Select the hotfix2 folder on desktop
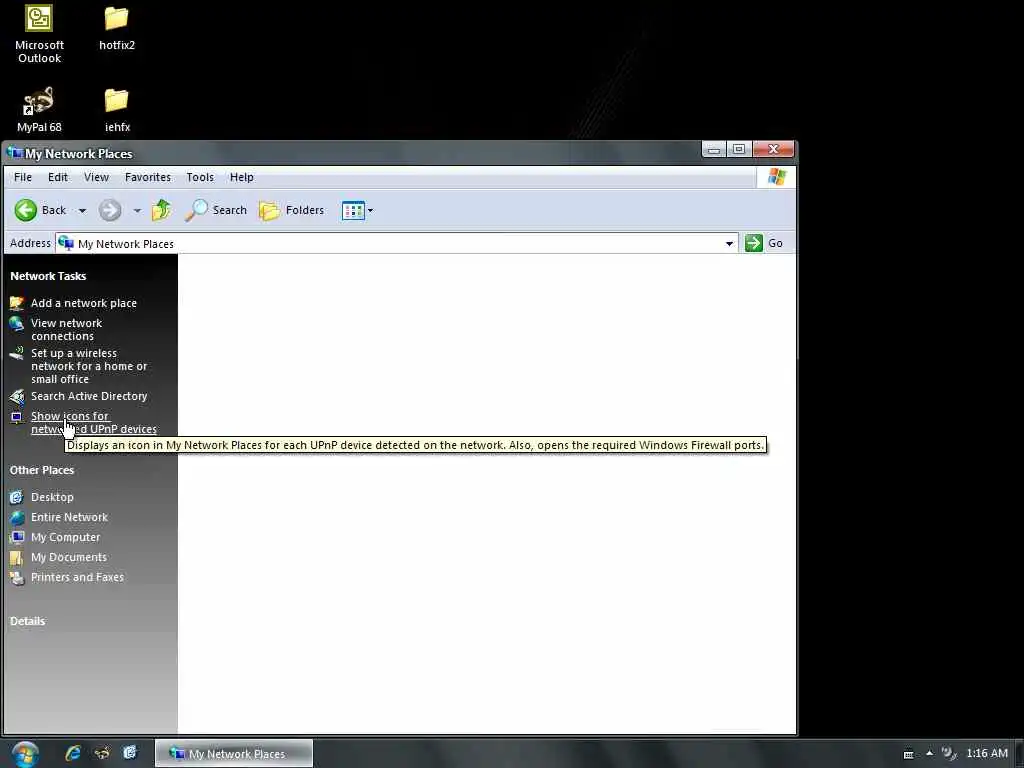 click(x=117, y=28)
